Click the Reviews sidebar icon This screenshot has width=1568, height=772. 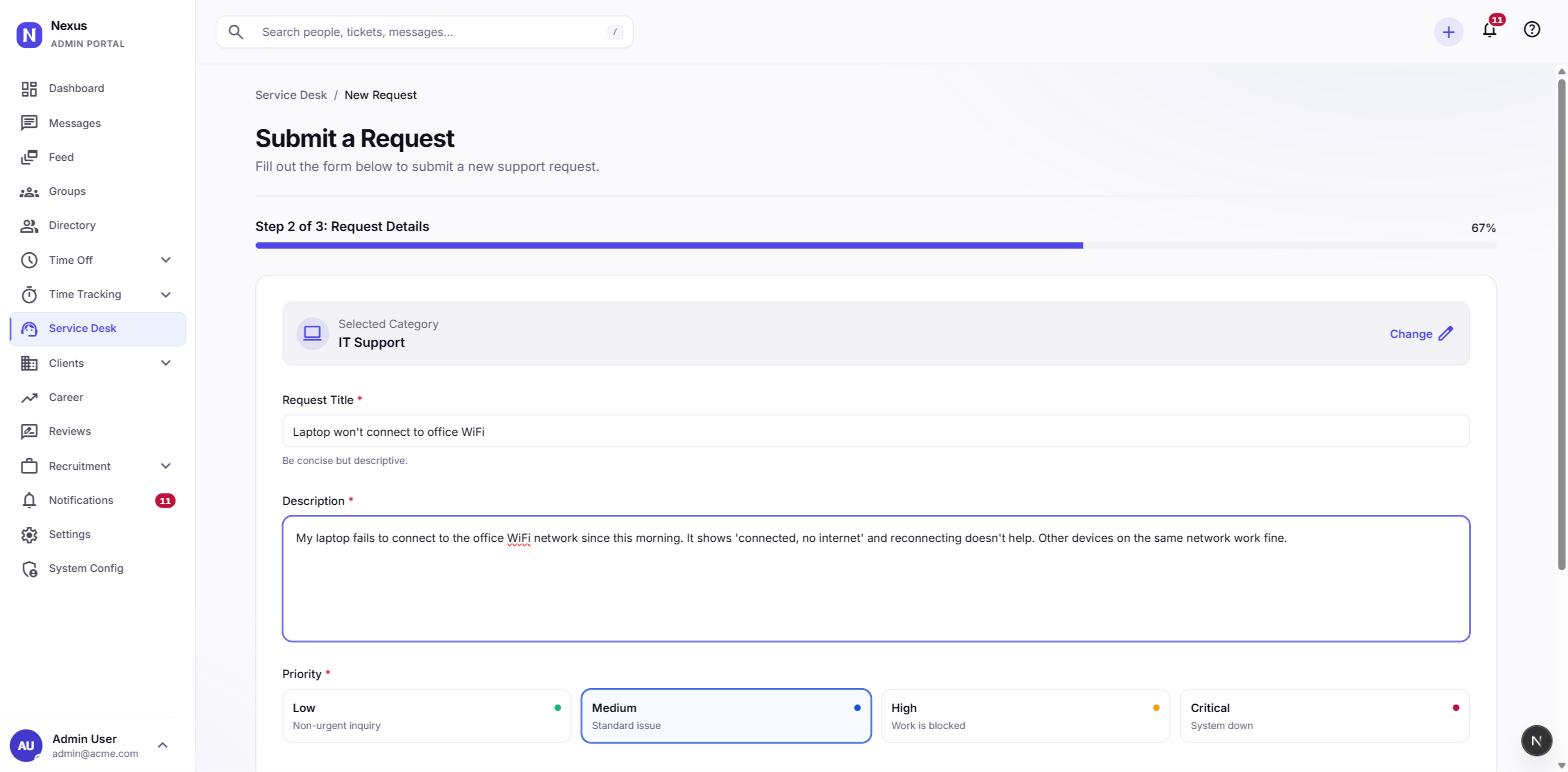pyautogui.click(x=29, y=432)
